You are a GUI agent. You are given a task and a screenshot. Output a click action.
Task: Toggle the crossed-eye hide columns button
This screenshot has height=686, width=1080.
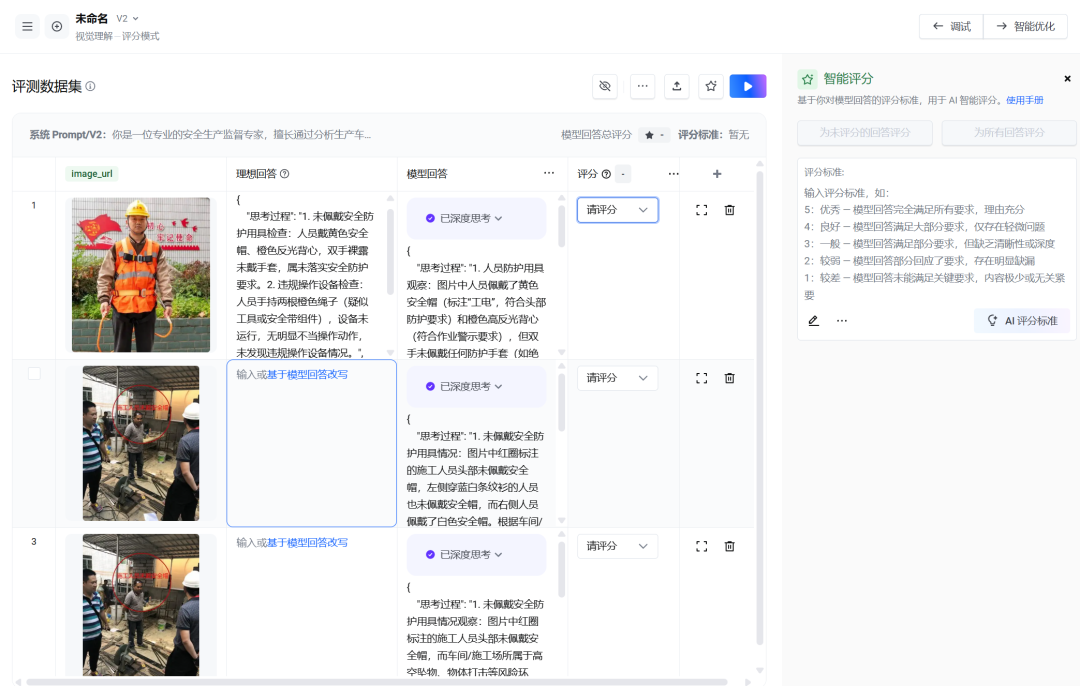click(x=604, y=87)
